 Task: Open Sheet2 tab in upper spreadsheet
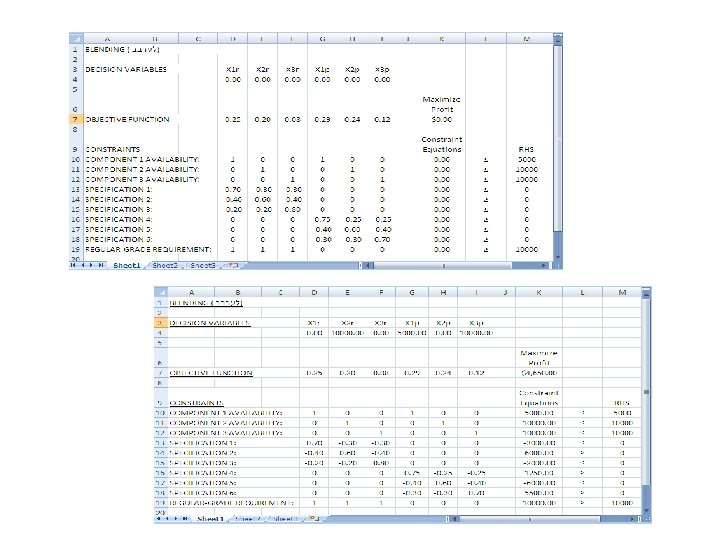pos(165,265)
